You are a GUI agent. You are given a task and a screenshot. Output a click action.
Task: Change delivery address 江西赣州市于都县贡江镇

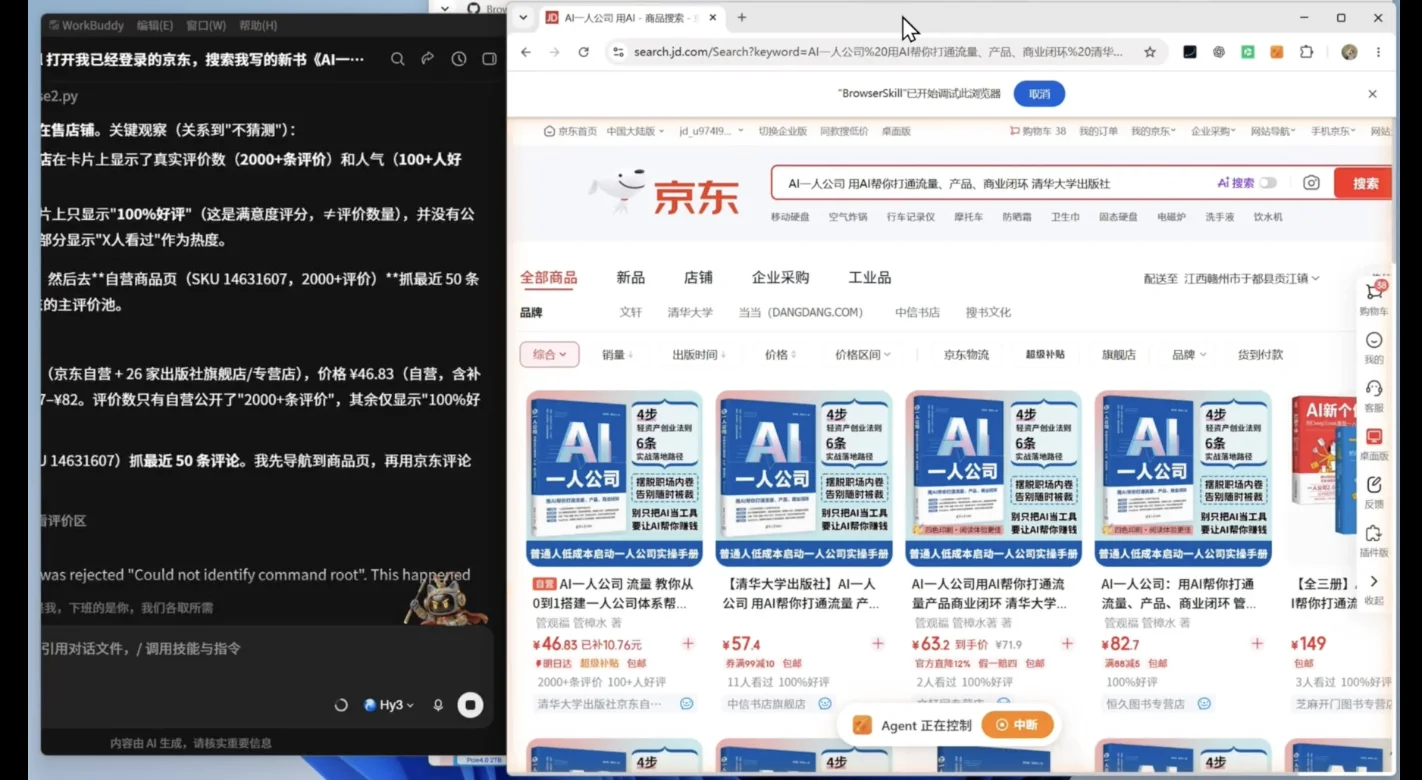point(1252,278)
